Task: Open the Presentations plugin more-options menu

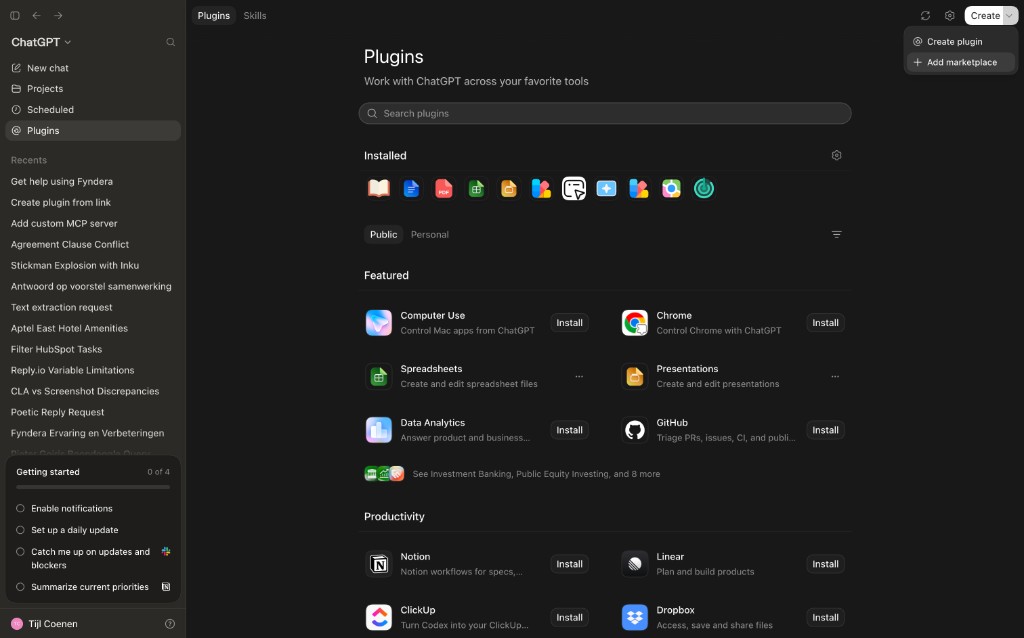Action: [835, 376]
